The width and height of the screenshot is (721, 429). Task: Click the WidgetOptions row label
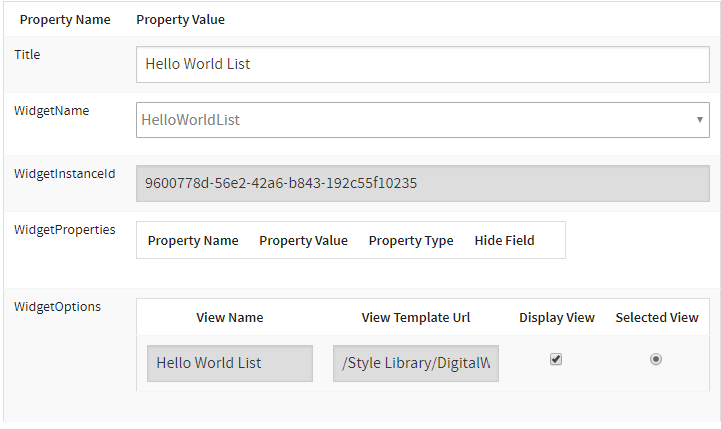[57, 306]
